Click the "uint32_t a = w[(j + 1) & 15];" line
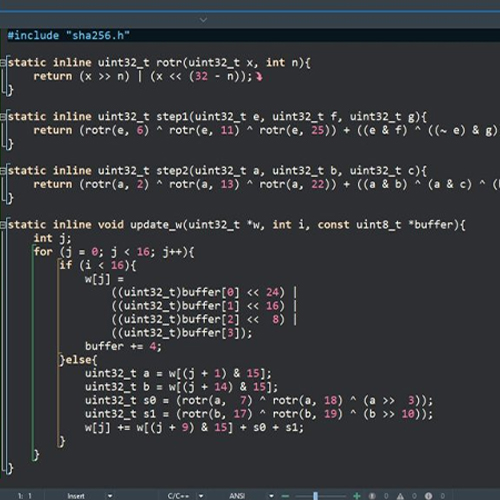Screen dimensions: 500x500 (178, 373)
